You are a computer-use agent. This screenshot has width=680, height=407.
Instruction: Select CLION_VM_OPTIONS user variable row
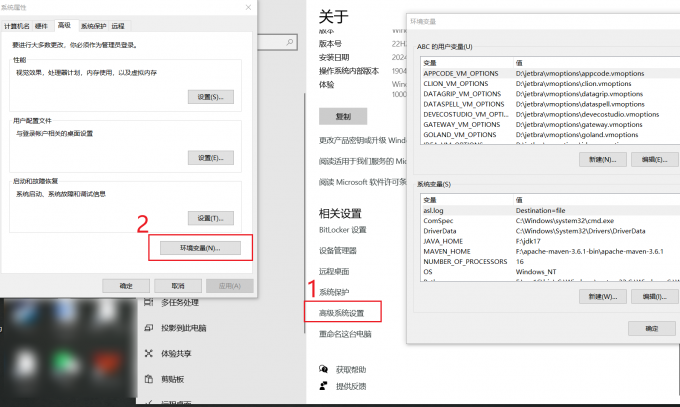coord(550,84)
